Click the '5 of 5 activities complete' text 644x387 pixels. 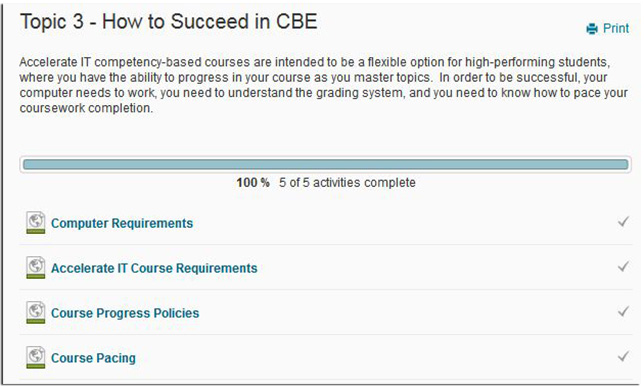[347, 182]
